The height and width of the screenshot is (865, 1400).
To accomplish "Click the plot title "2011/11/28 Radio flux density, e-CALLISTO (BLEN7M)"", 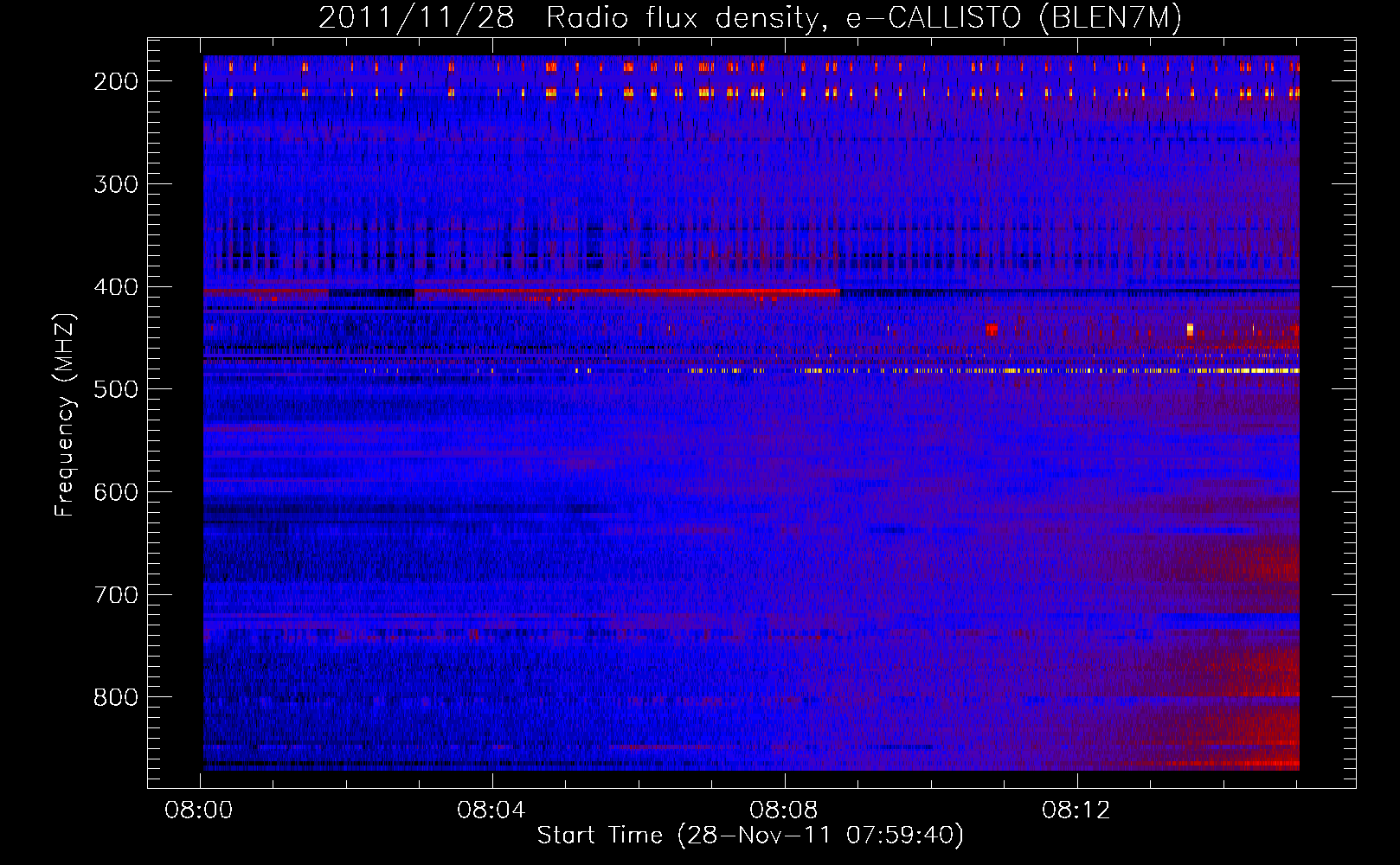I will click(x=750, y=18).
